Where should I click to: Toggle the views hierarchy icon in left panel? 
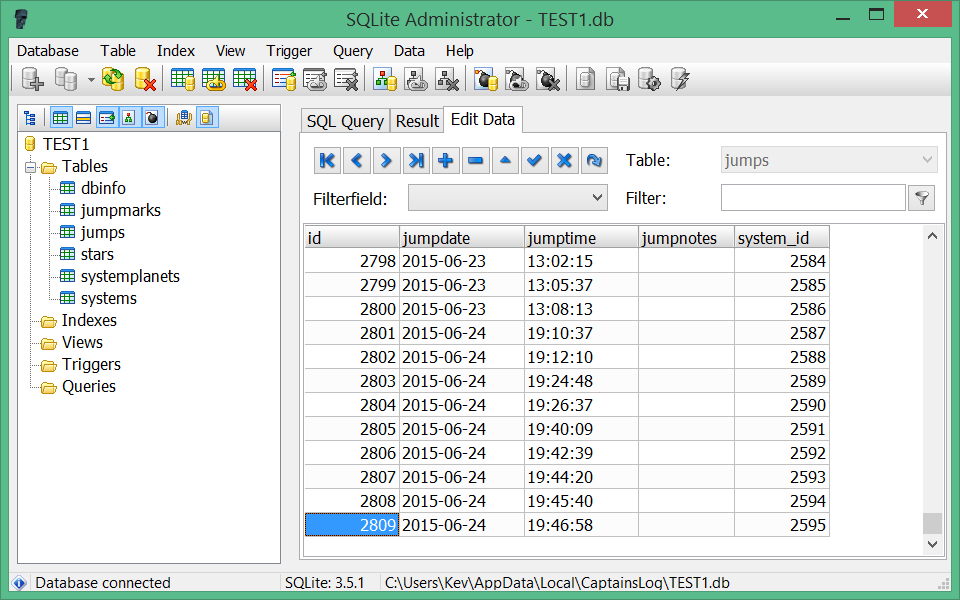(x=129, y=118)
